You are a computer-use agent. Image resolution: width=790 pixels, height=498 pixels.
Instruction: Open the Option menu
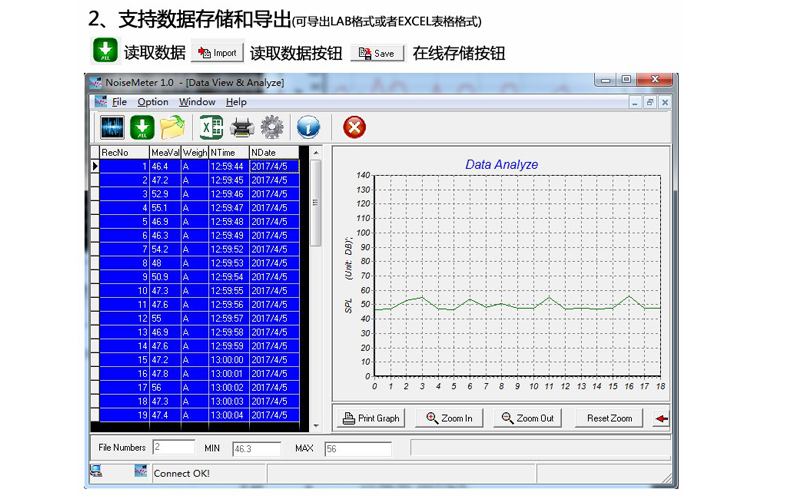(153, 102)
